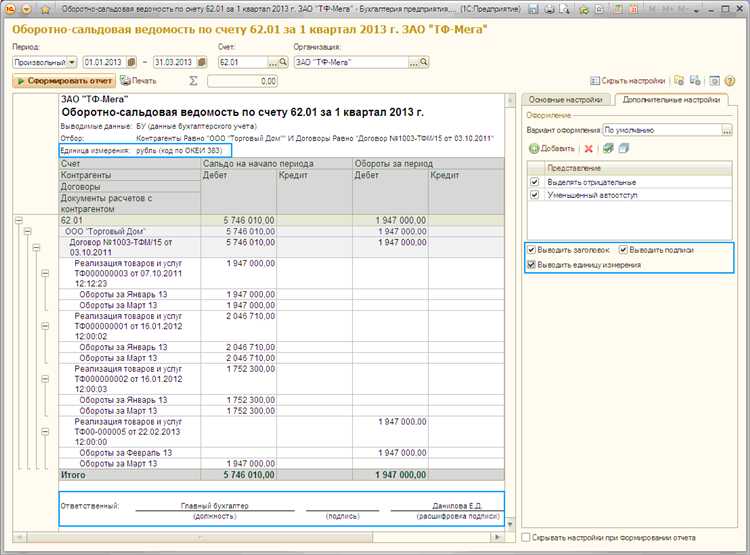
Task: Switch to Основные настройки tab
Action: click(566, 100)
